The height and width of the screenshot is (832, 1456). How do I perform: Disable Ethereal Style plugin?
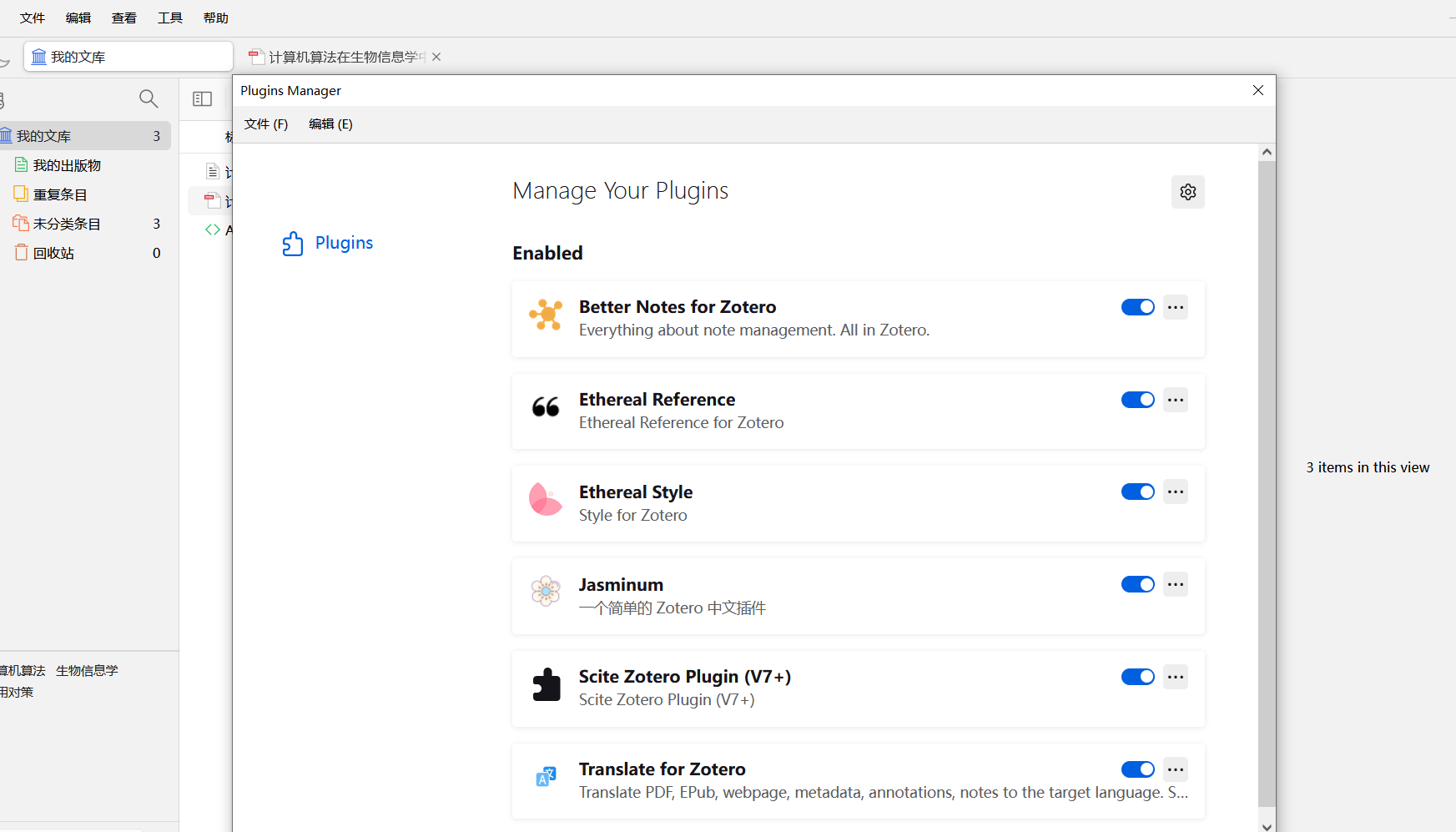click(x=1138, y=492)
